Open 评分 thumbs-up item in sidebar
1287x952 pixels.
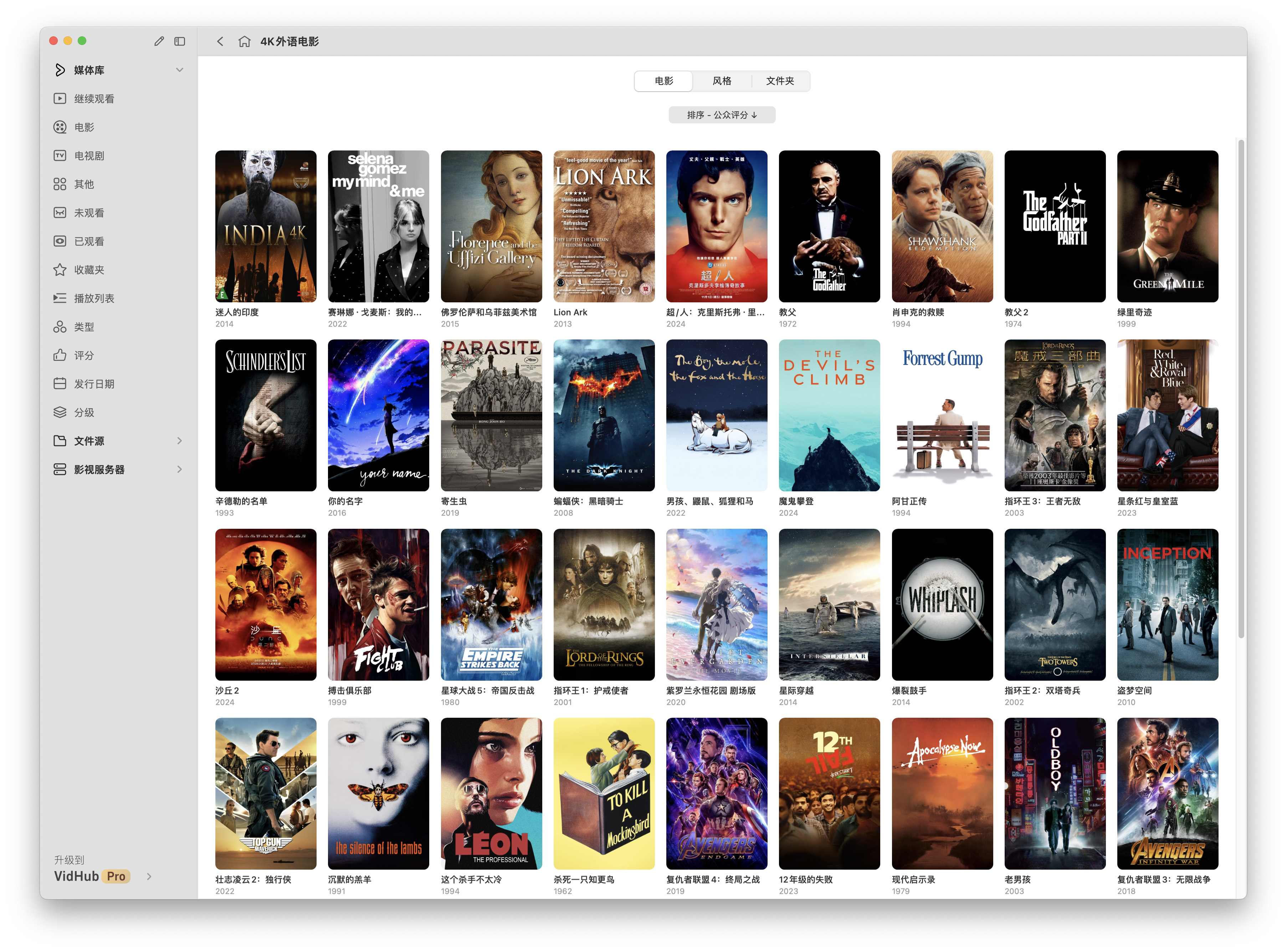pyautogui.click(x=83, y=355)
